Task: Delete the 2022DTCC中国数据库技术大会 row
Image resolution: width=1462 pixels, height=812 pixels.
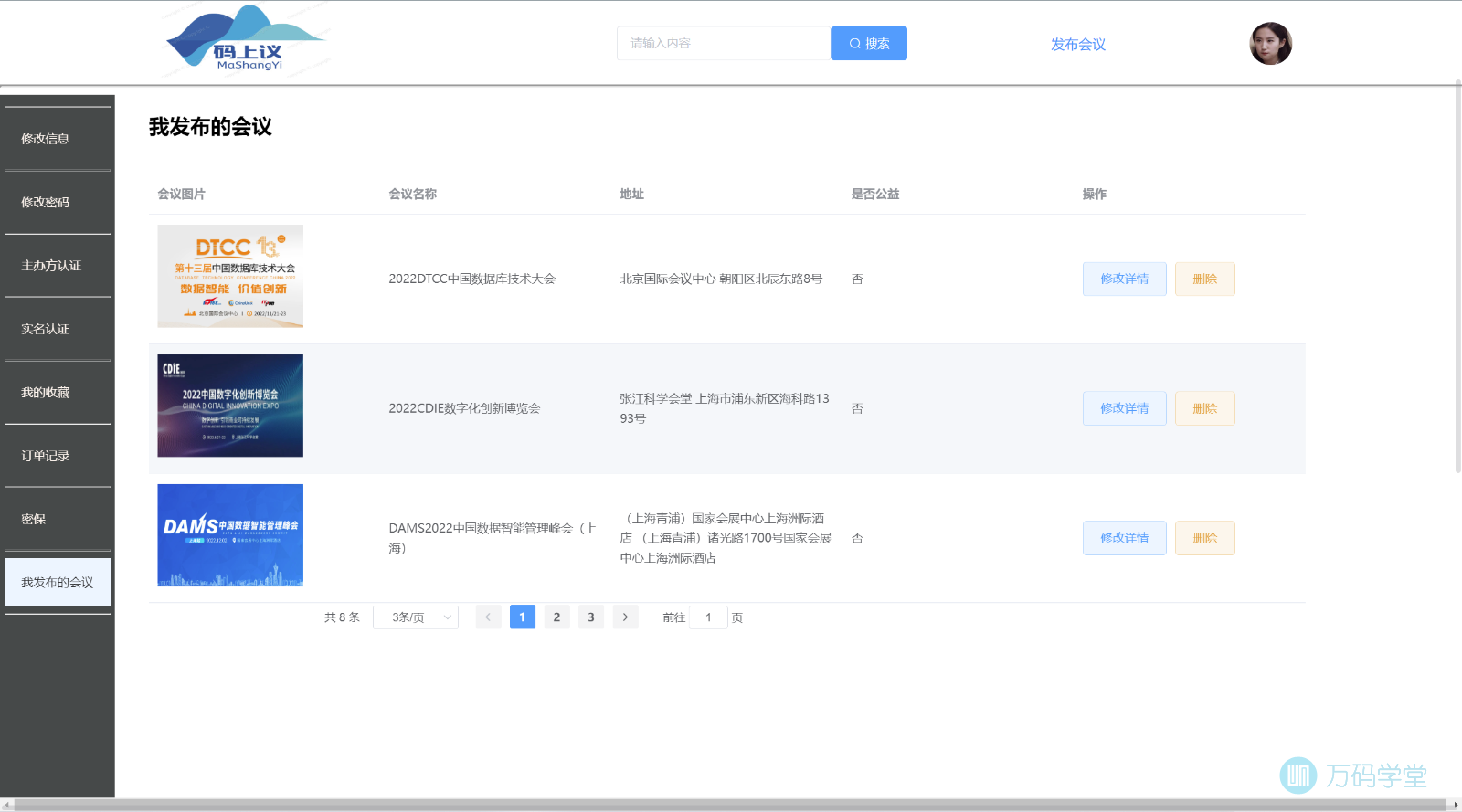Action: (x=1205, y=279)
